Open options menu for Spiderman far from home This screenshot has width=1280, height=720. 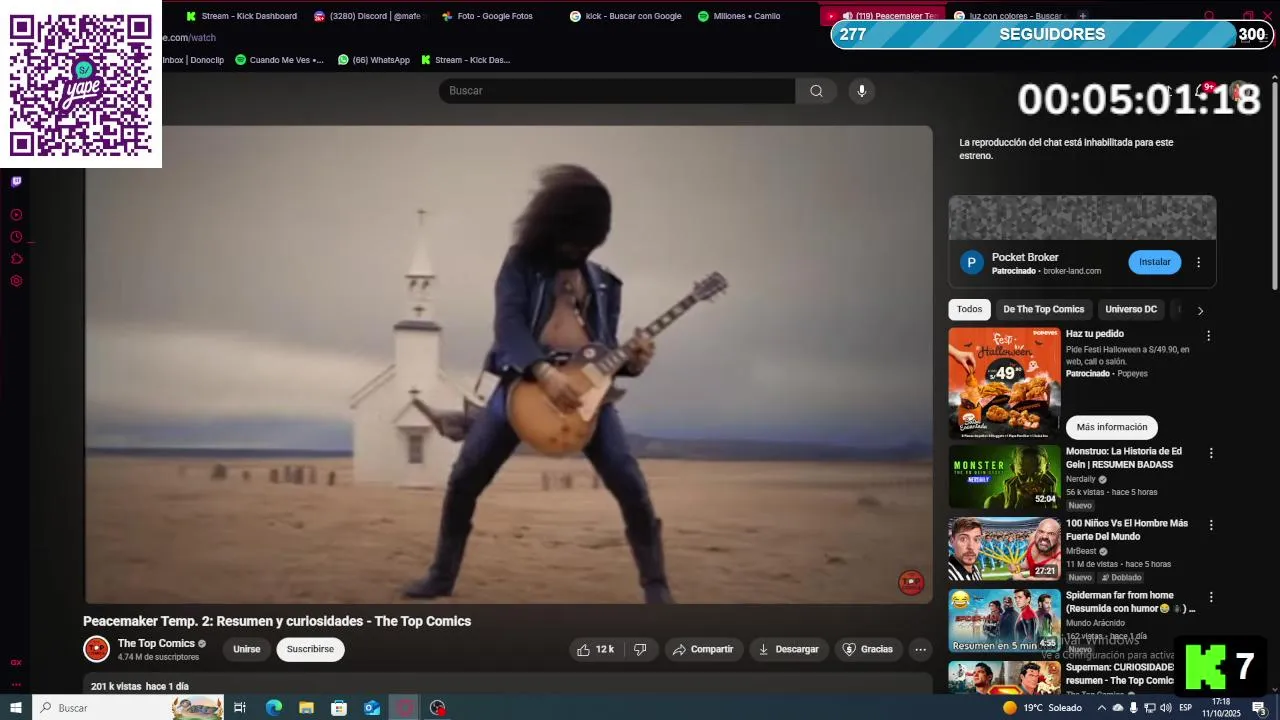point(1210,597)
